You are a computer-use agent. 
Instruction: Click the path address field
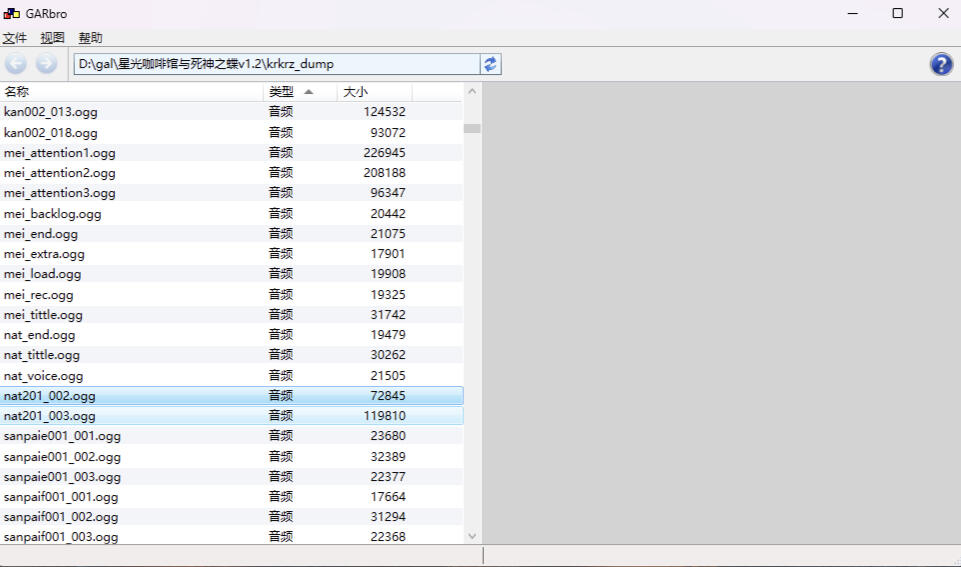click(276, 64)
